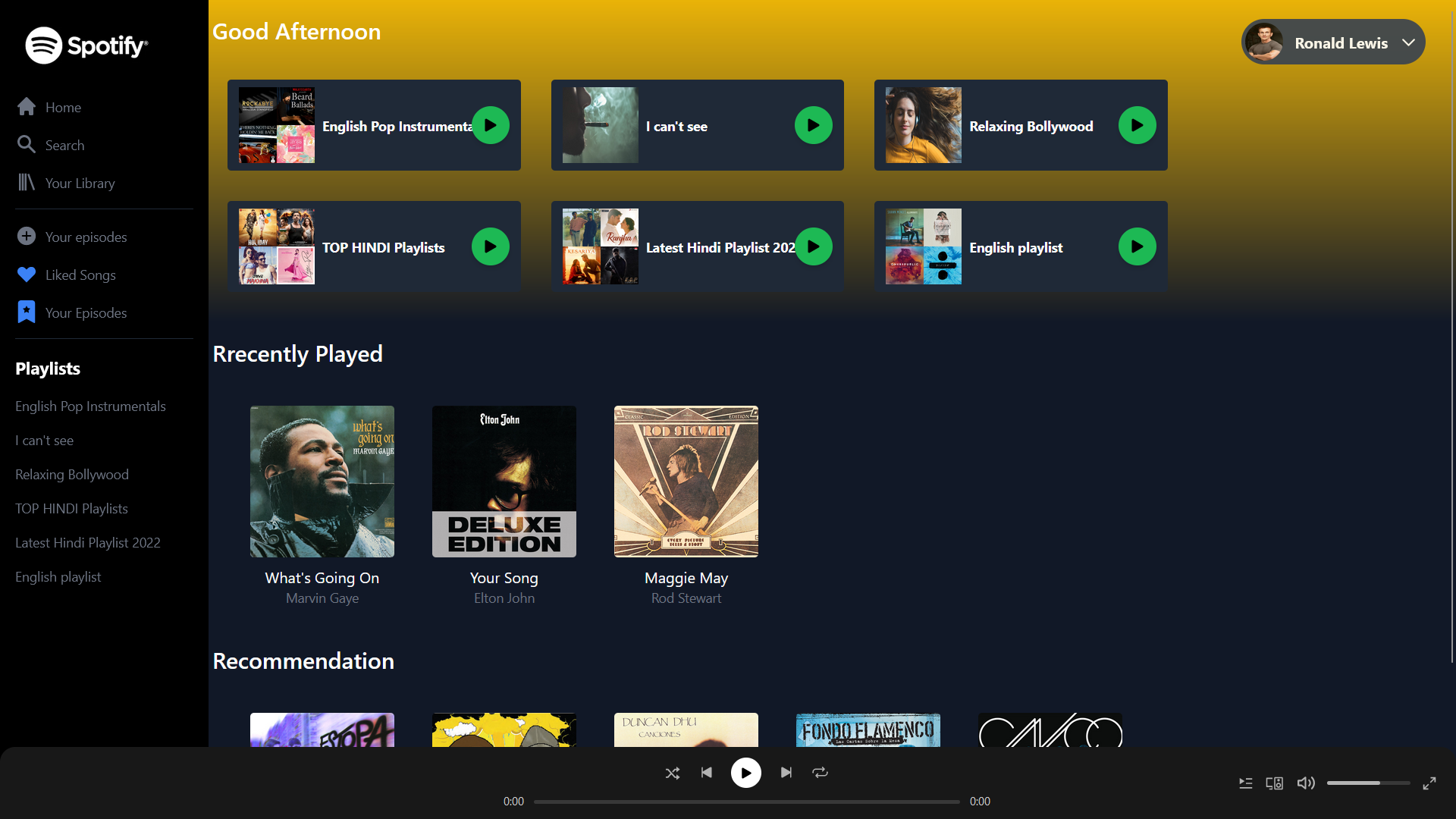
Task: Expand the profile chevron next to Ronald Lewis
Action: pyautogui.click(x=1409, y=42)
